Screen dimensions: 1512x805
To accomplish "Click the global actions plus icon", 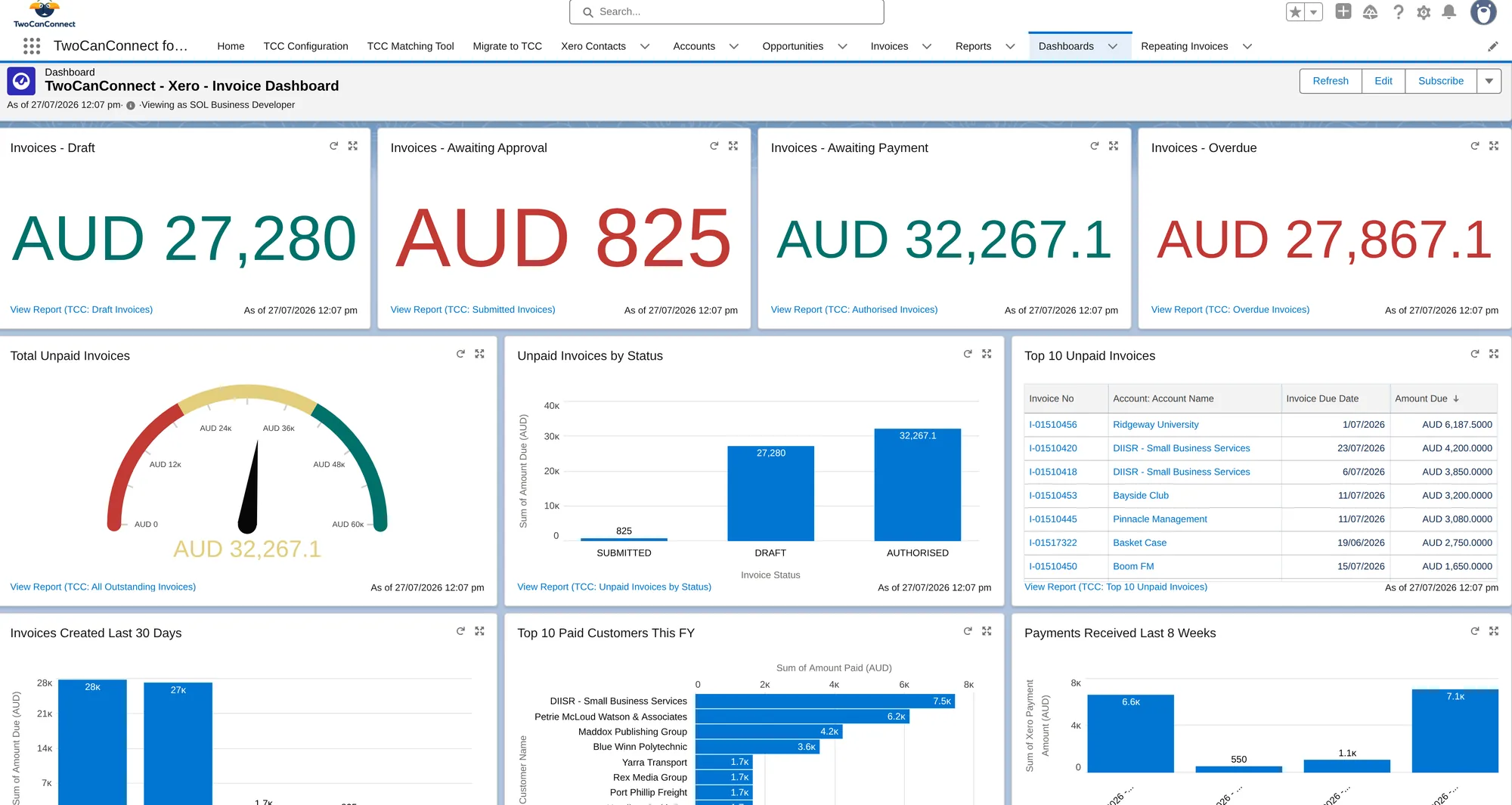I will (1343, 11).
